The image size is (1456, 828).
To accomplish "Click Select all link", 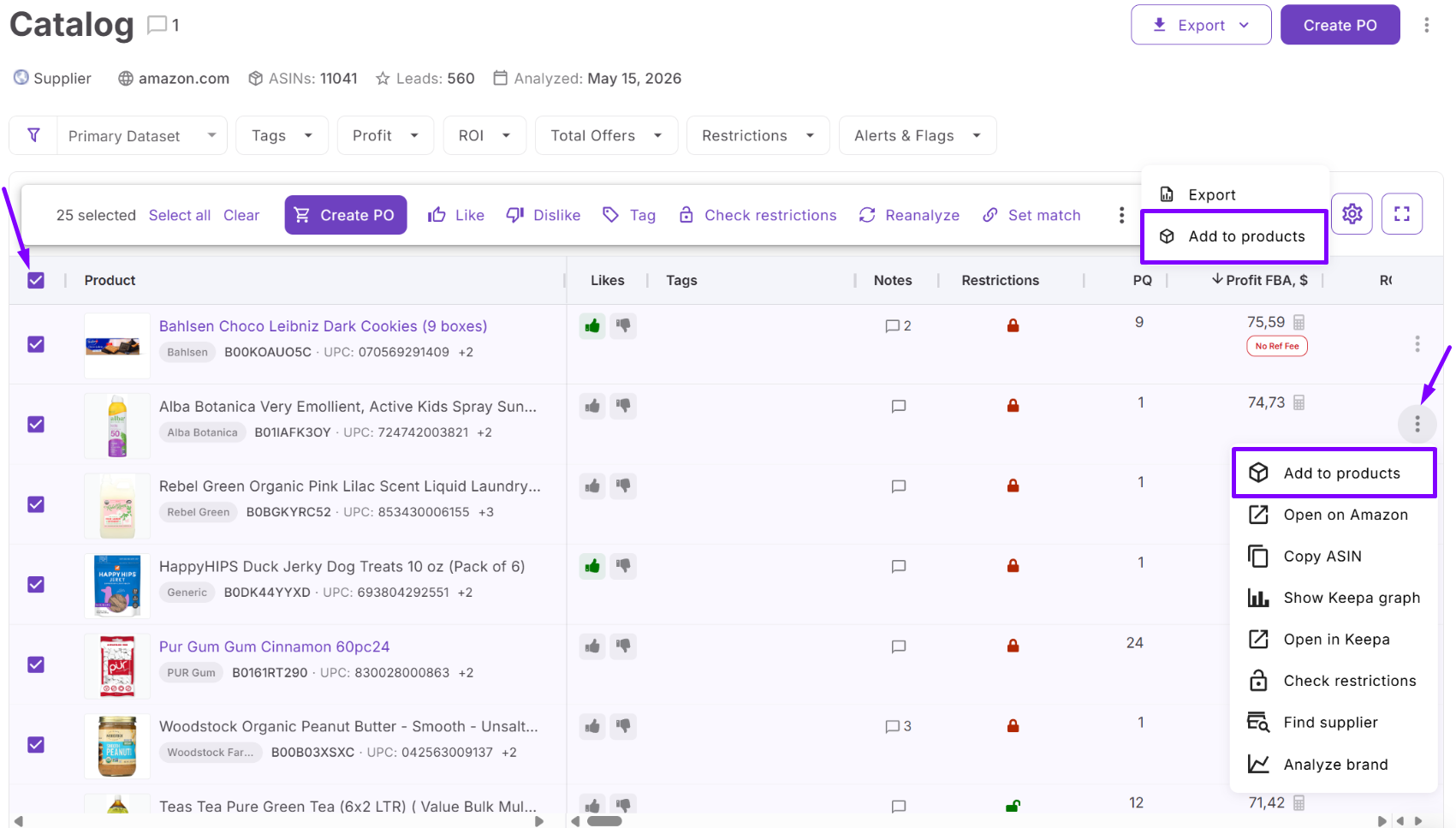I will pyautogui.click(x=180, y=215).
